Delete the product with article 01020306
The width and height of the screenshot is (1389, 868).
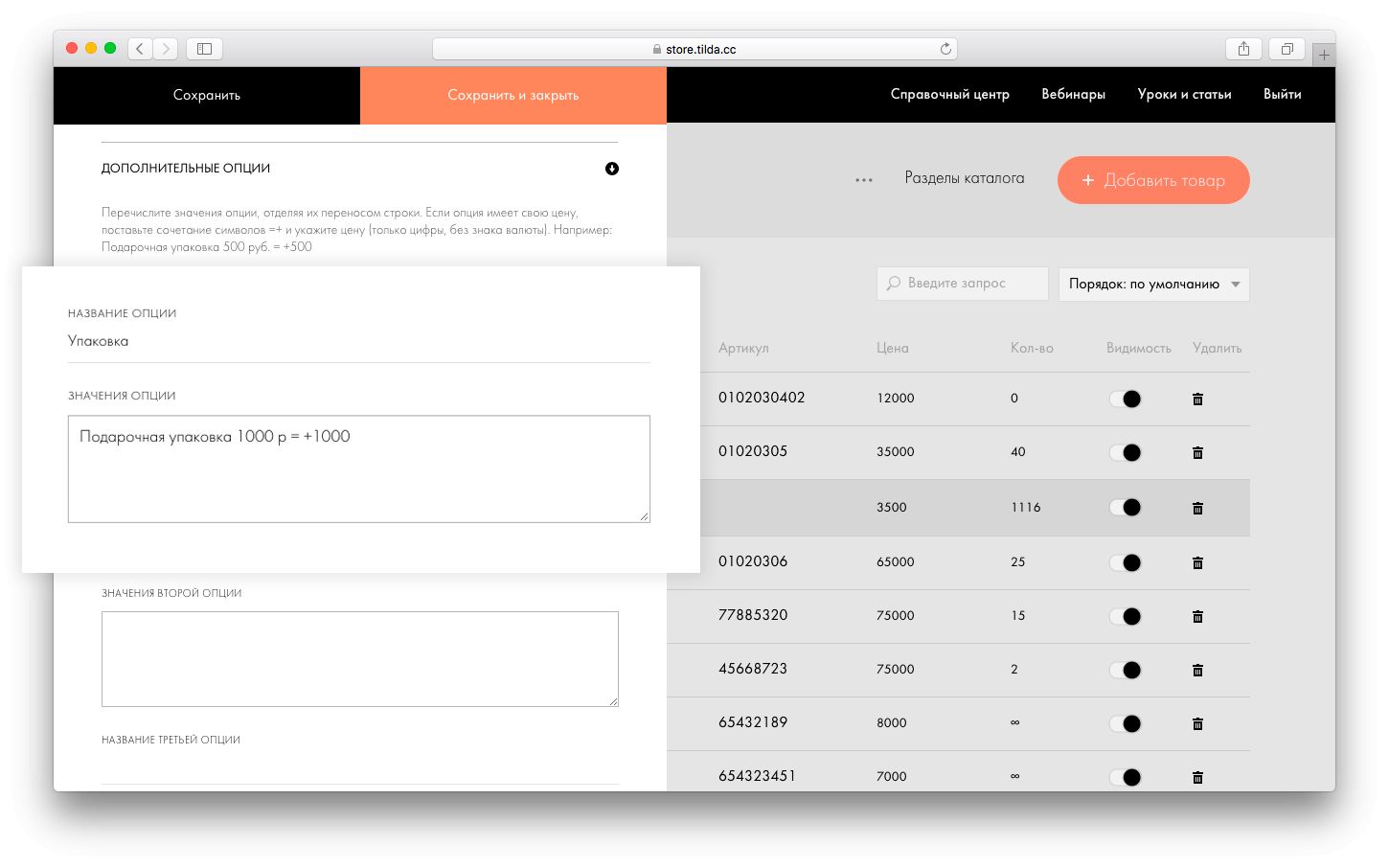pos(1197,562)
